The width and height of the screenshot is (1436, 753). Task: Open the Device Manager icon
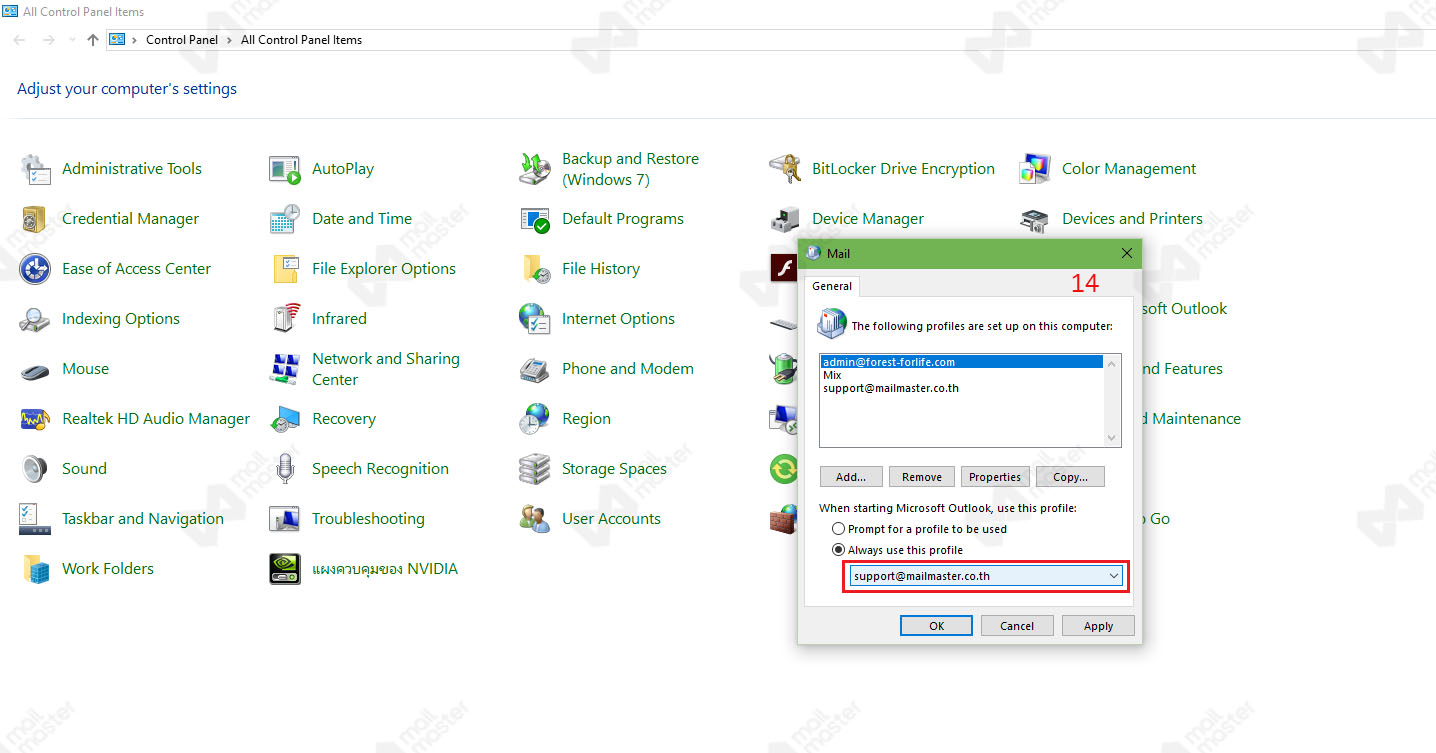(x=785, y=220)
